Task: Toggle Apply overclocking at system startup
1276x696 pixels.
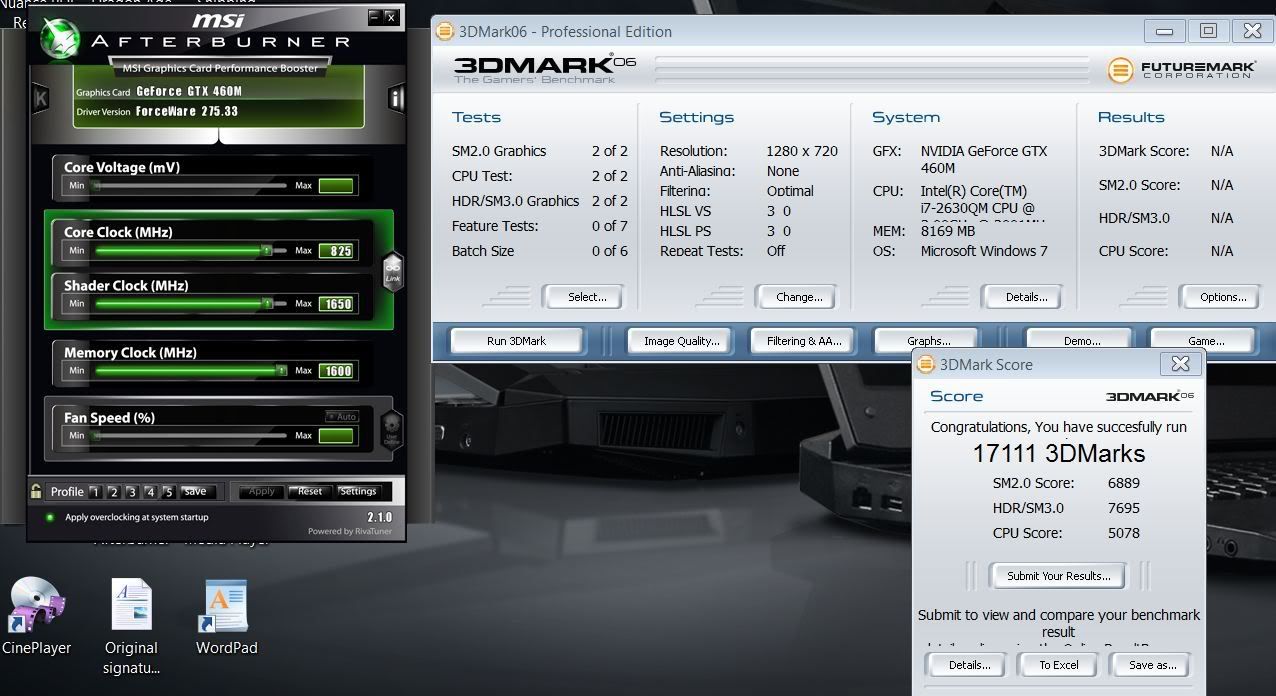Action: (50, 518)
